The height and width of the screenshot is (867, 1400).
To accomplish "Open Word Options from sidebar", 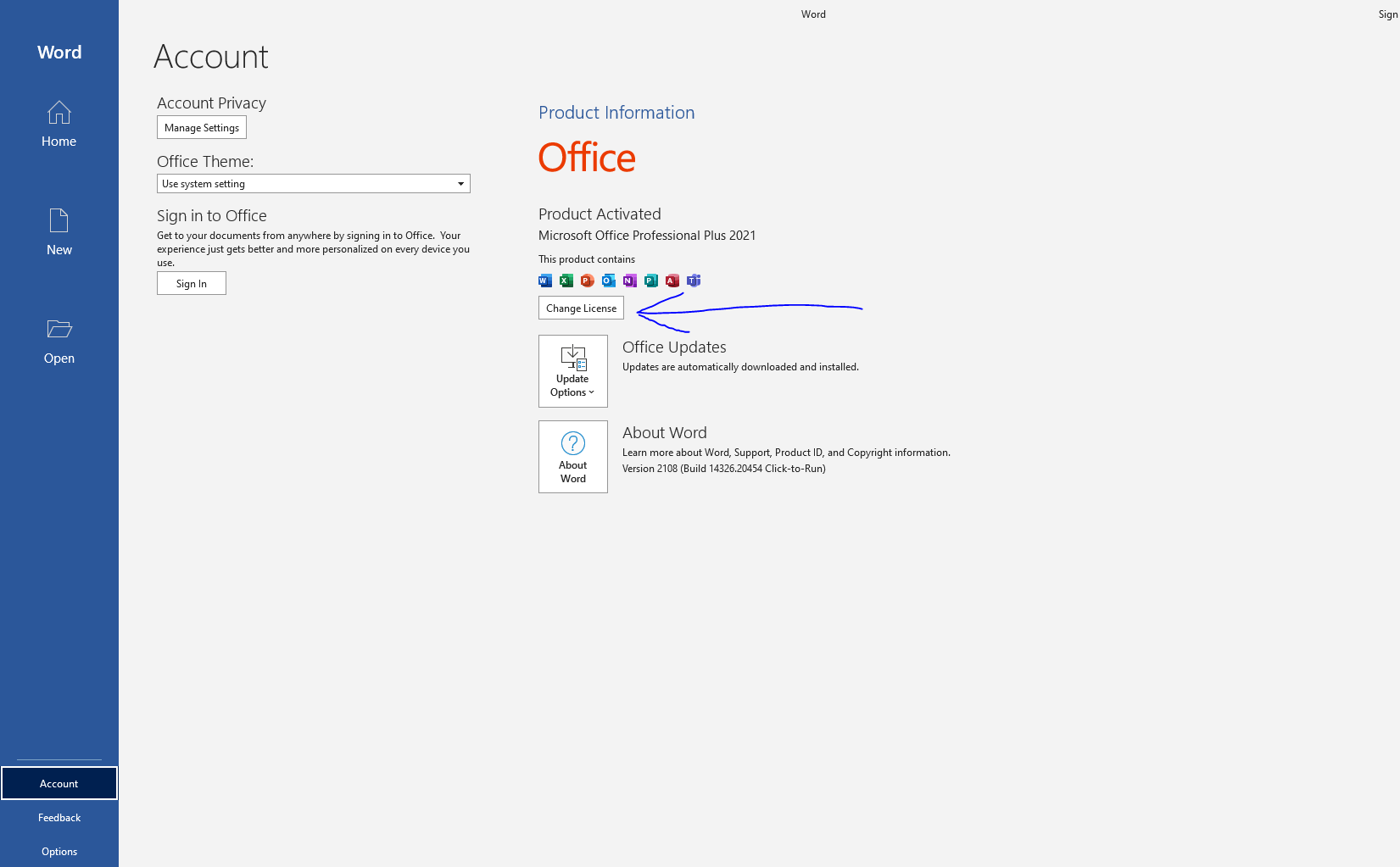I will (x=59, y=851).
